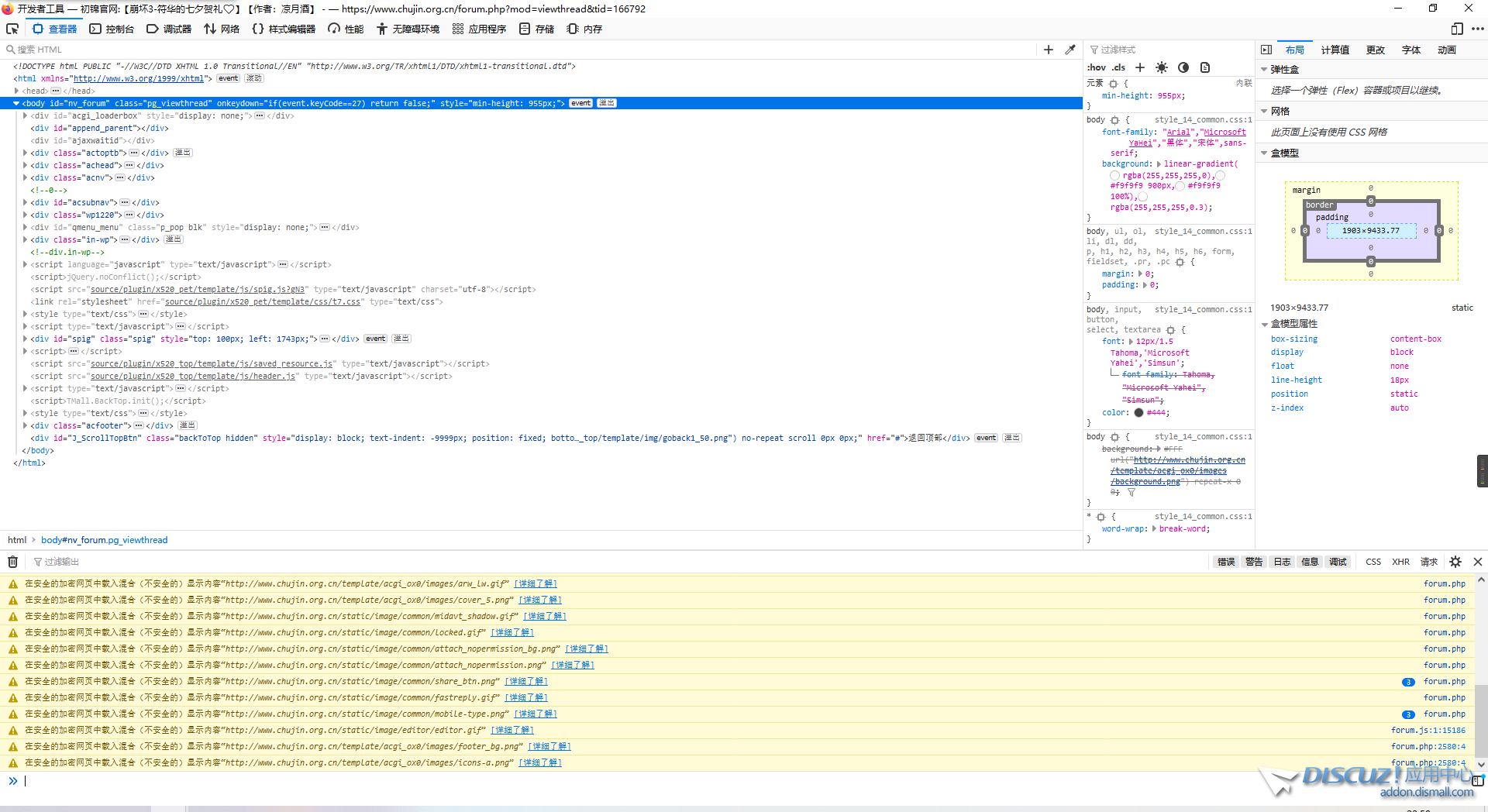Click the #444 color swatch
This screenshot has width=1488, height=812.
tap(1138, 413)
